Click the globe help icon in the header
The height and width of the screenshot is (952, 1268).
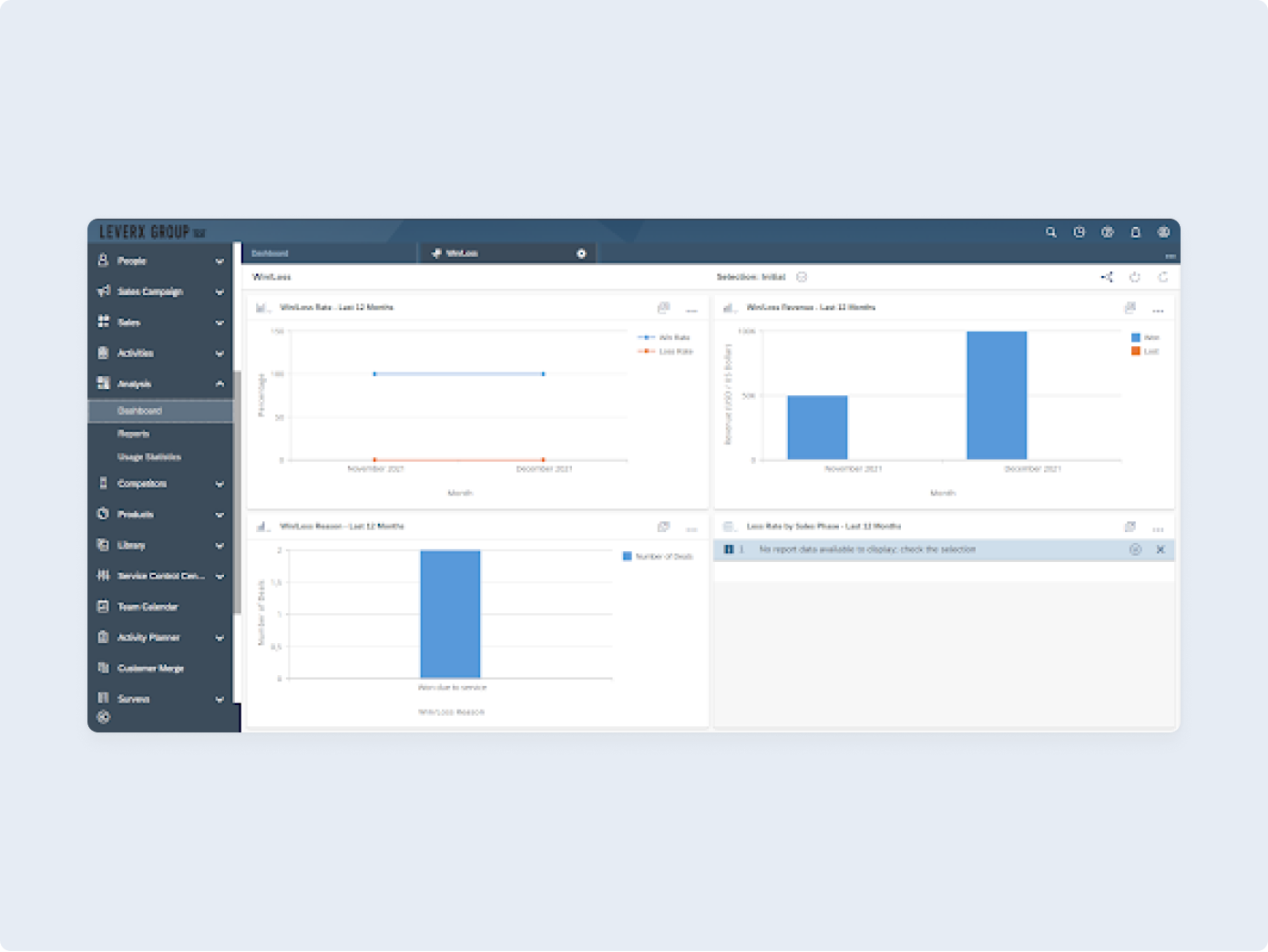pyautogui.click(x=1108, y=232)
